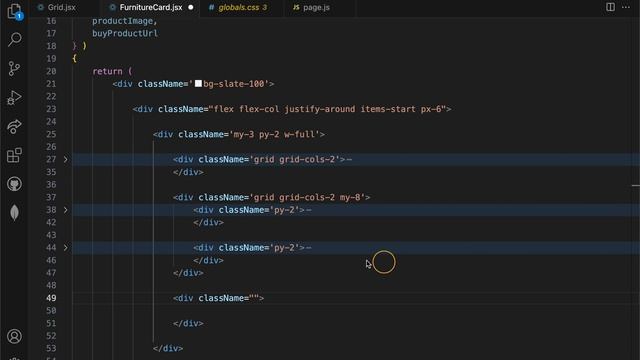Screen dimensions: 640x360
Task: Click the 'return' keyword on line 20
Action: 107,71
